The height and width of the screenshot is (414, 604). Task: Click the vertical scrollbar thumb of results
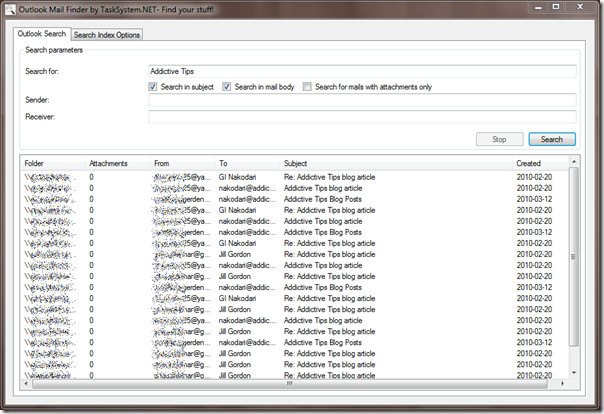574,256
